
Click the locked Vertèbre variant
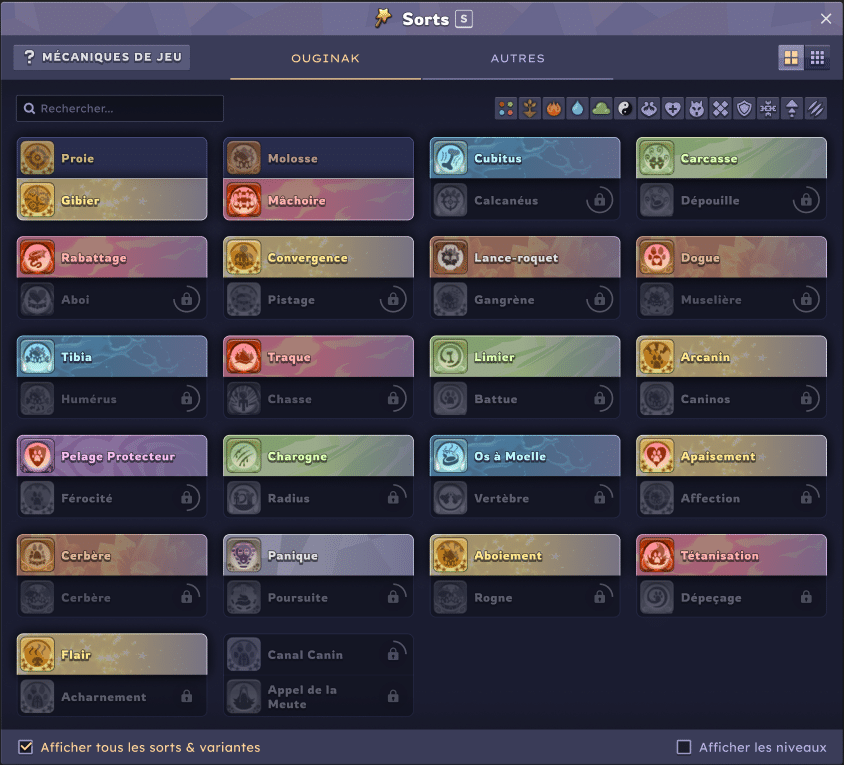point(525,498)
